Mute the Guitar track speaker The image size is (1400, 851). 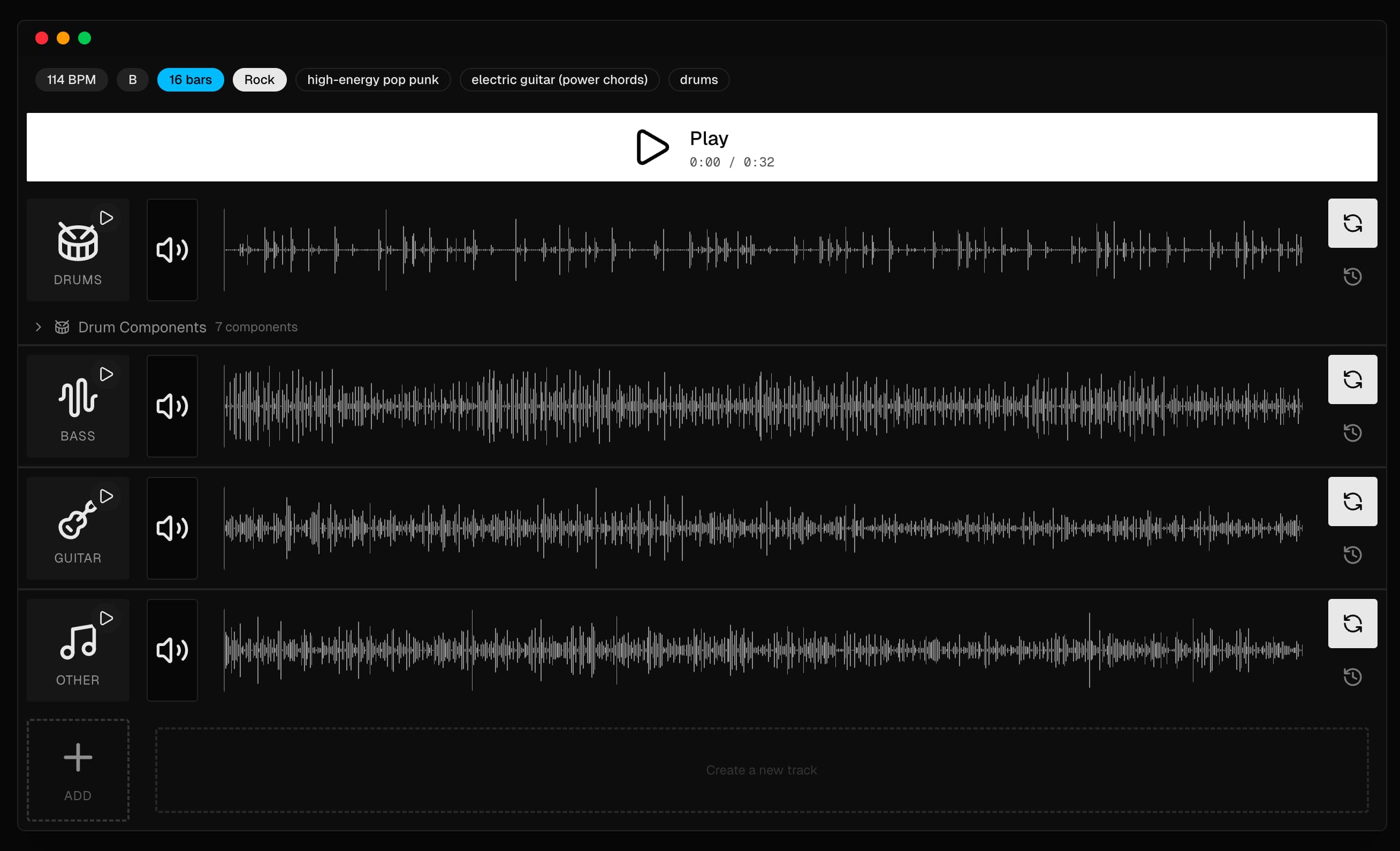[x=172, y=528]
